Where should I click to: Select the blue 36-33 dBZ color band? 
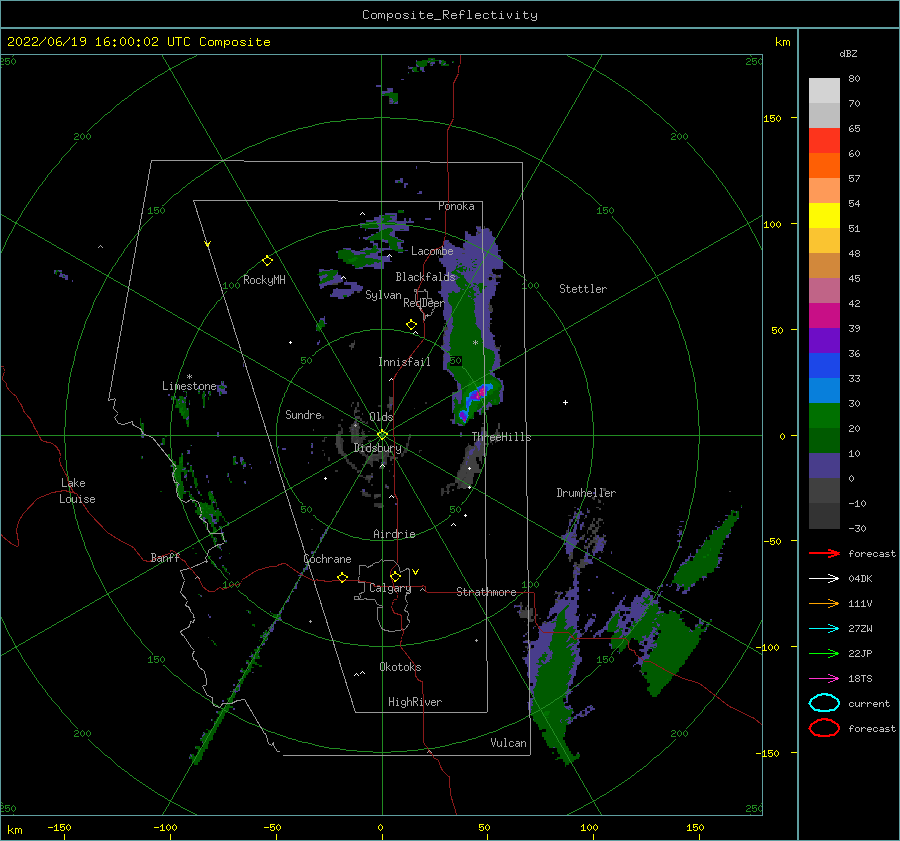click(x=824, y=366)
